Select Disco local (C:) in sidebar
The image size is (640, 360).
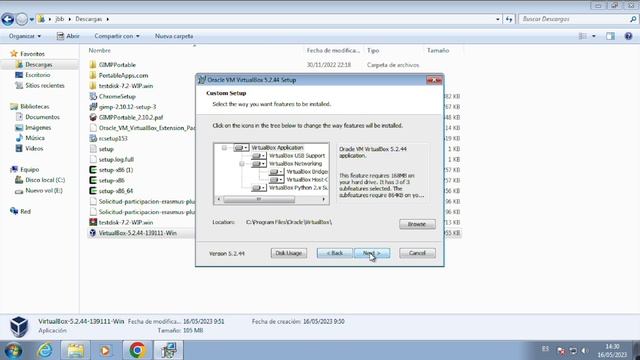tap(45, 180)
